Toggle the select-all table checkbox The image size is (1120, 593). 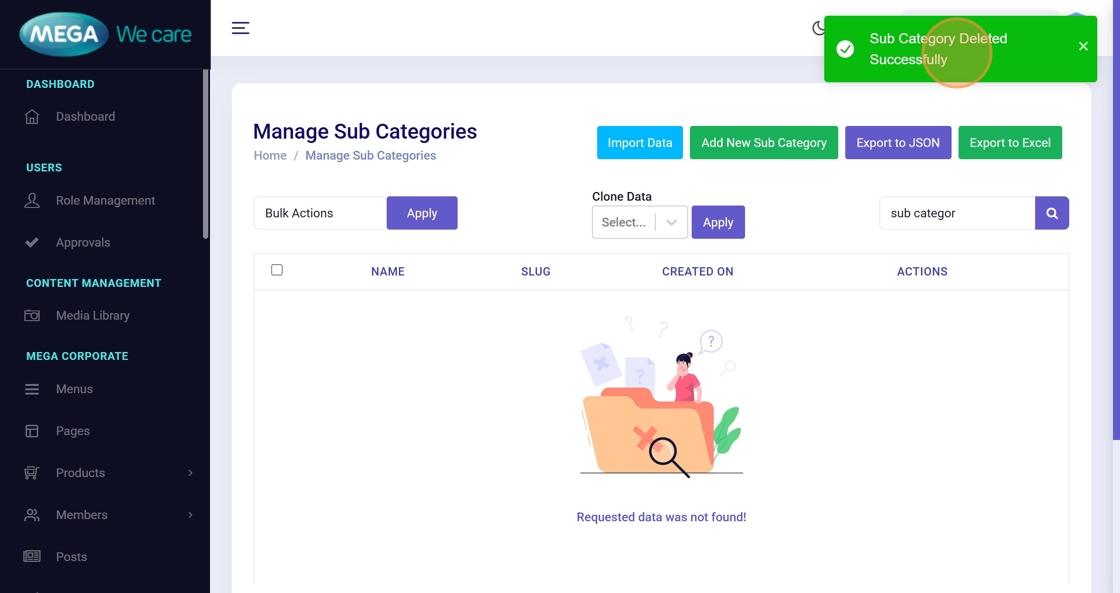click(277, 270)
